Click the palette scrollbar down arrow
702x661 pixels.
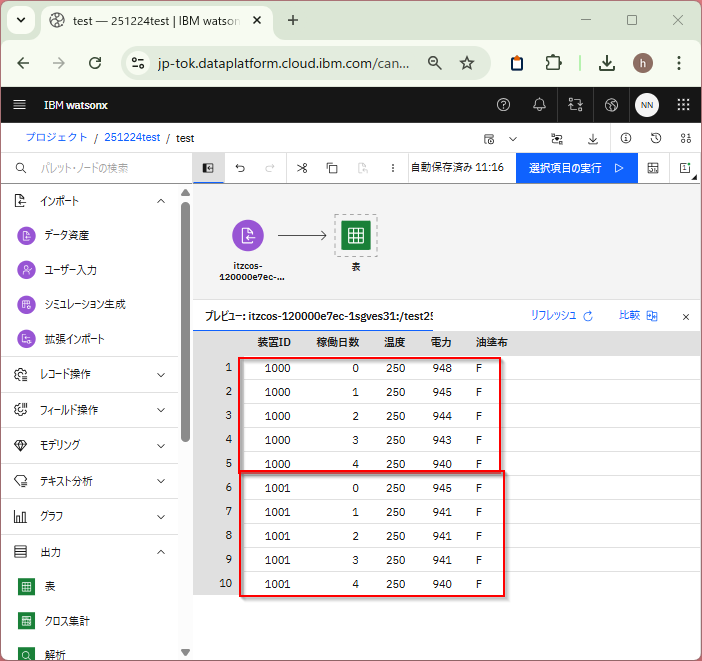coord(185,652)
